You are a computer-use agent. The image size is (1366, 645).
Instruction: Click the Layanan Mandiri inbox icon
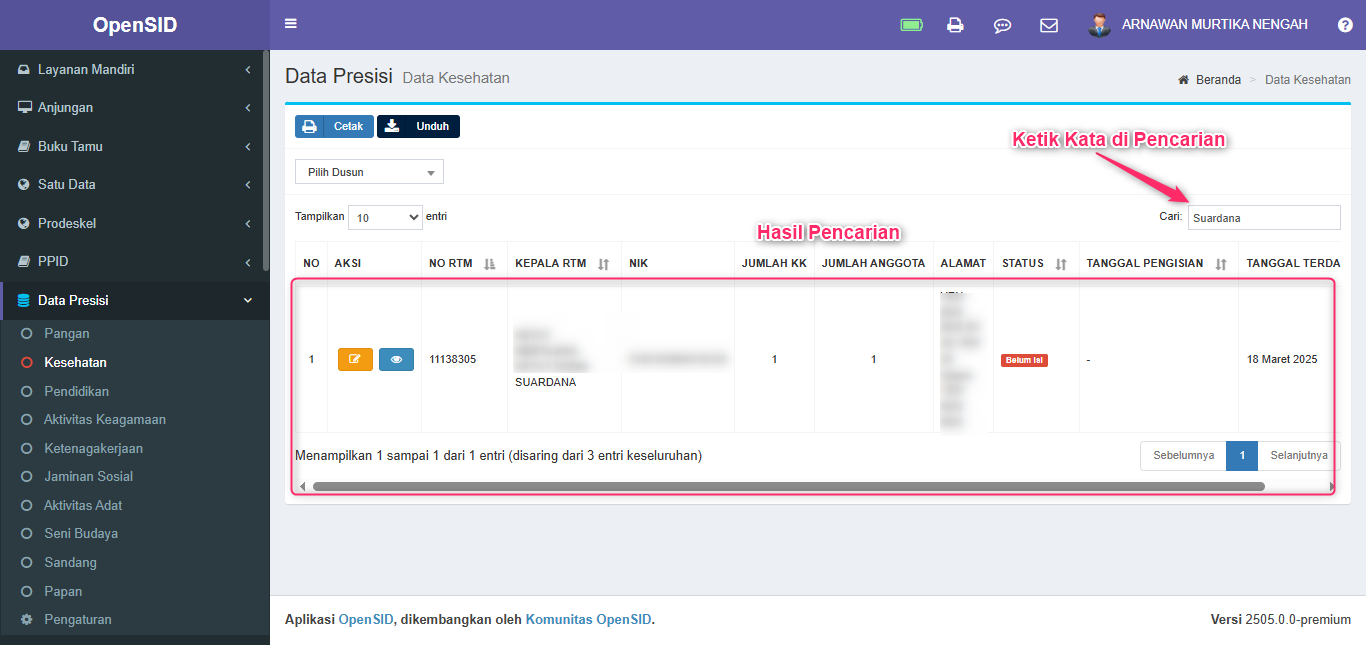[x=24, y=70]
